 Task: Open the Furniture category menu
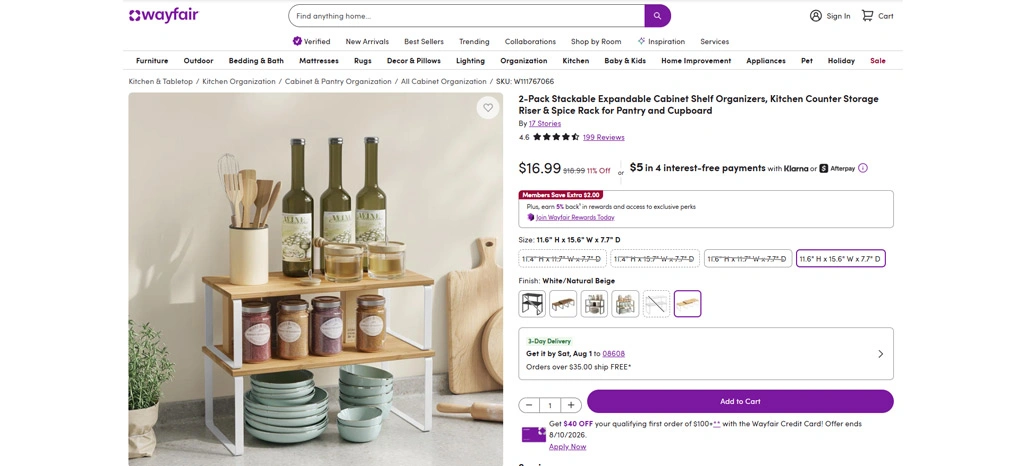[152, 61]
